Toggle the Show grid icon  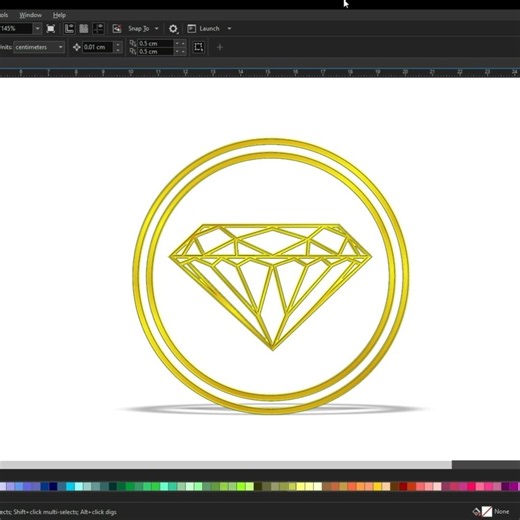coord(84,29)
